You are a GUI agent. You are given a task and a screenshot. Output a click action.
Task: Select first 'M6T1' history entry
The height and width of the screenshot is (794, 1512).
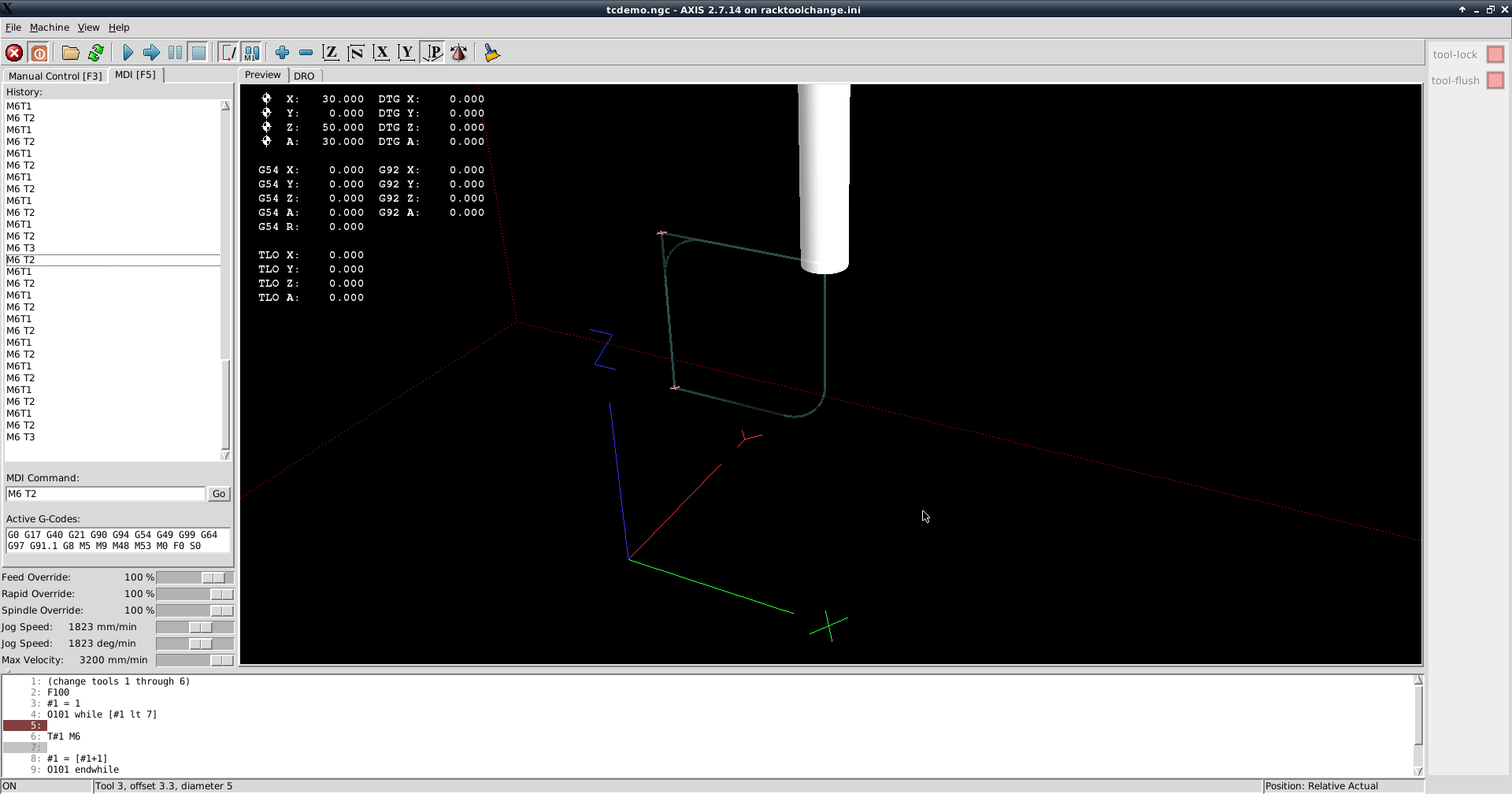click(x=19, y=106)
